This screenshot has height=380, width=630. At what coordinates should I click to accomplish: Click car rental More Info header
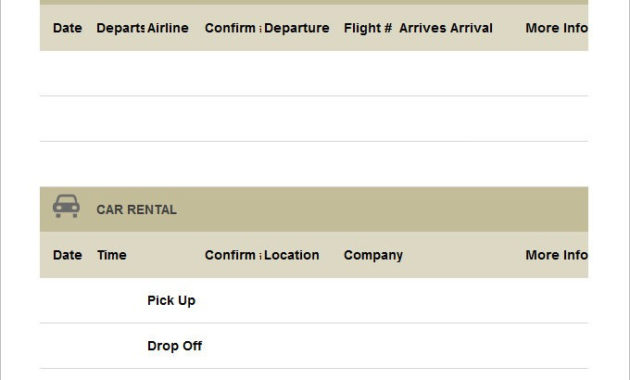pos(556,255)
